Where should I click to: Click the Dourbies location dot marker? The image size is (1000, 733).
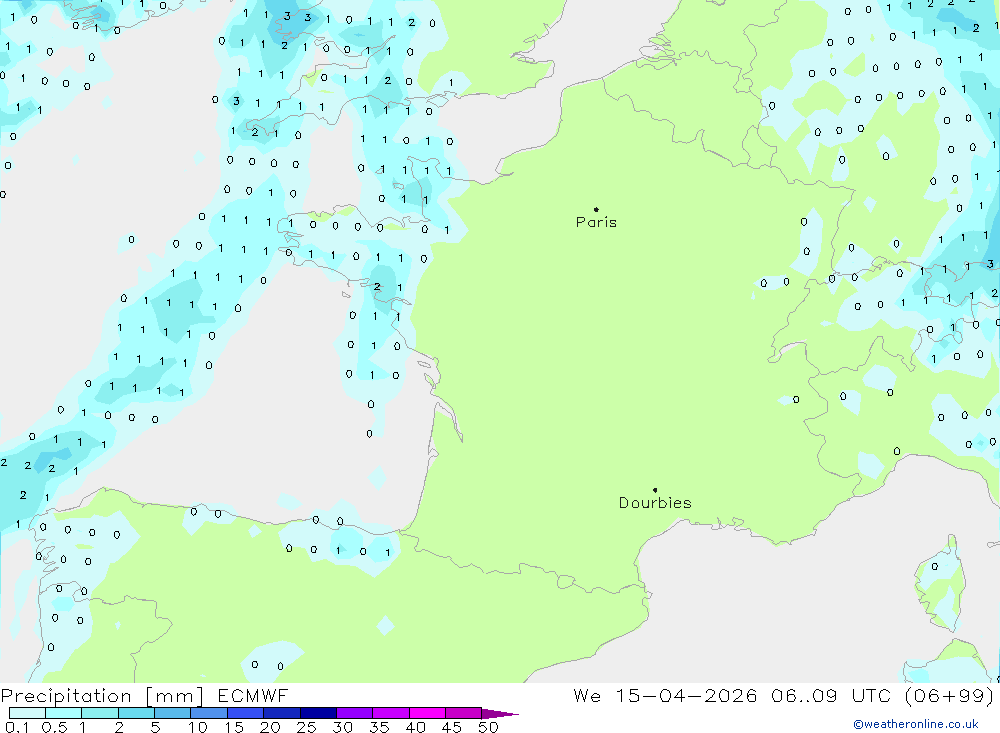(655, 490)
